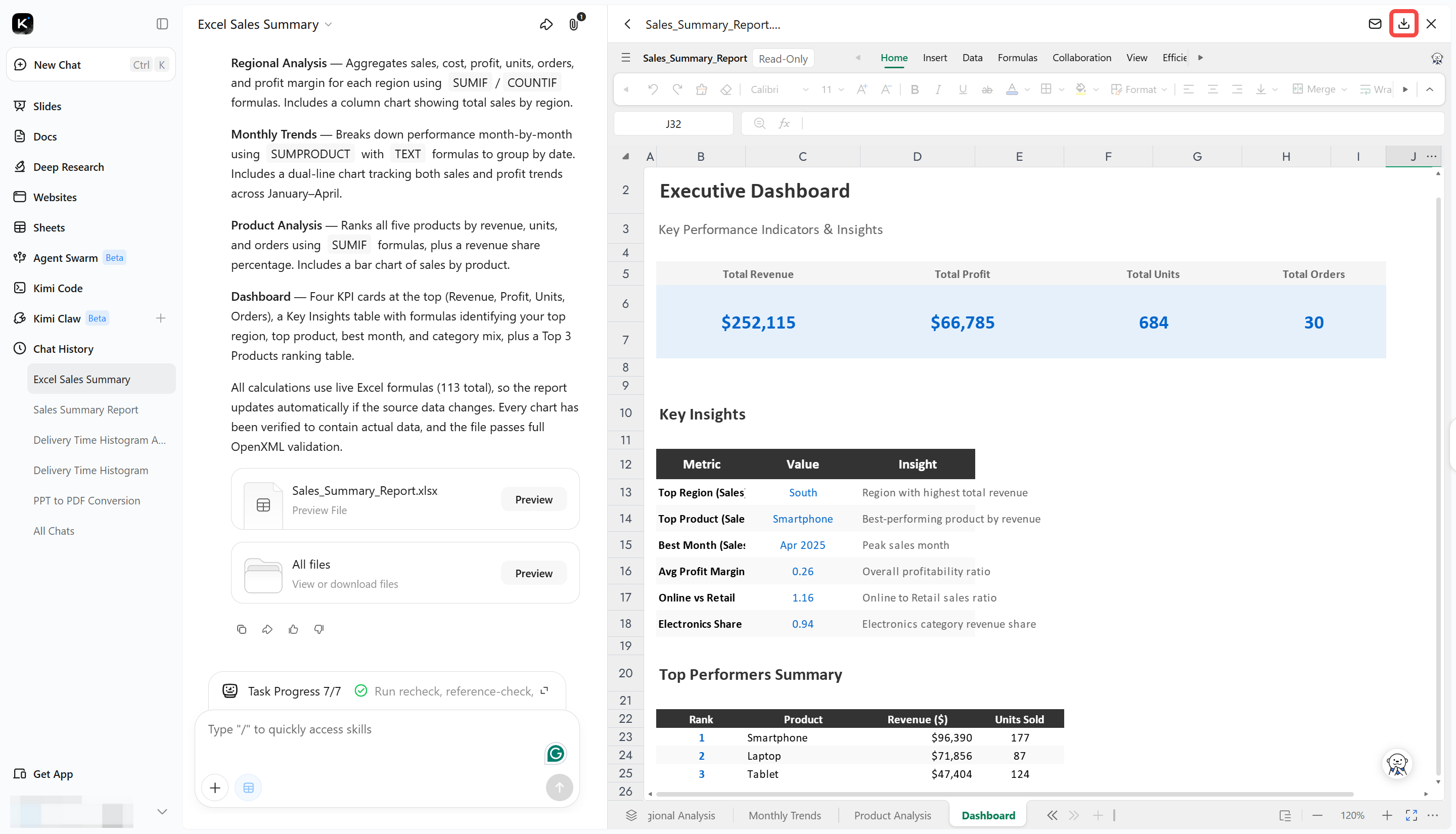Click the email envelope icon in preview header
The image size is (1456, 834).
[x=1375, y=24]
